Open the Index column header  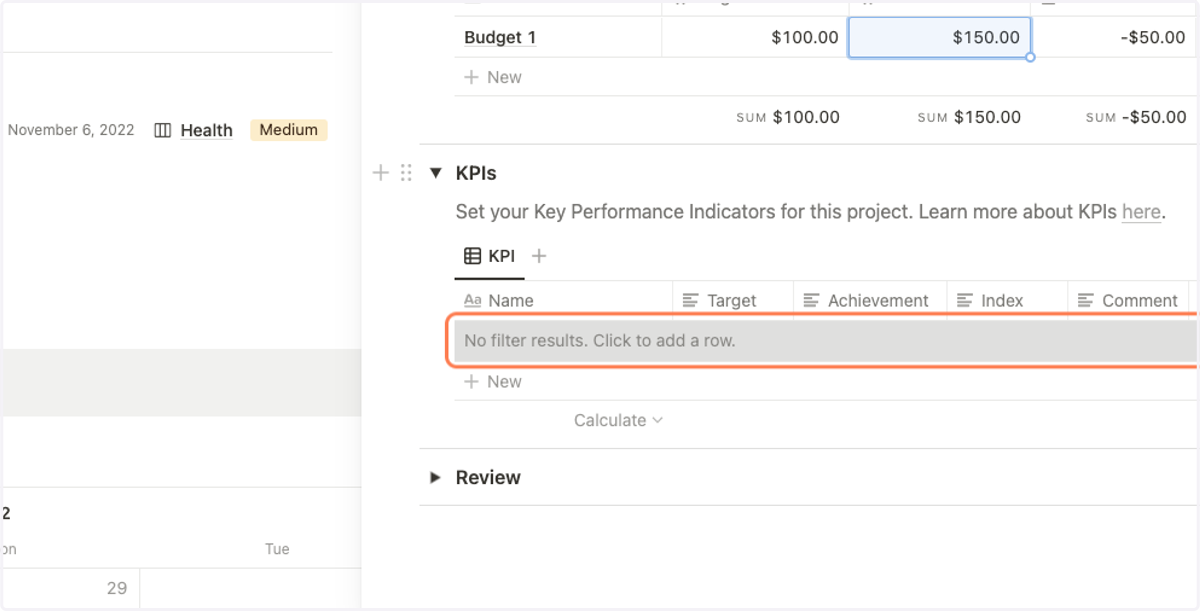pyautogui.click(x=1007, y=300)
